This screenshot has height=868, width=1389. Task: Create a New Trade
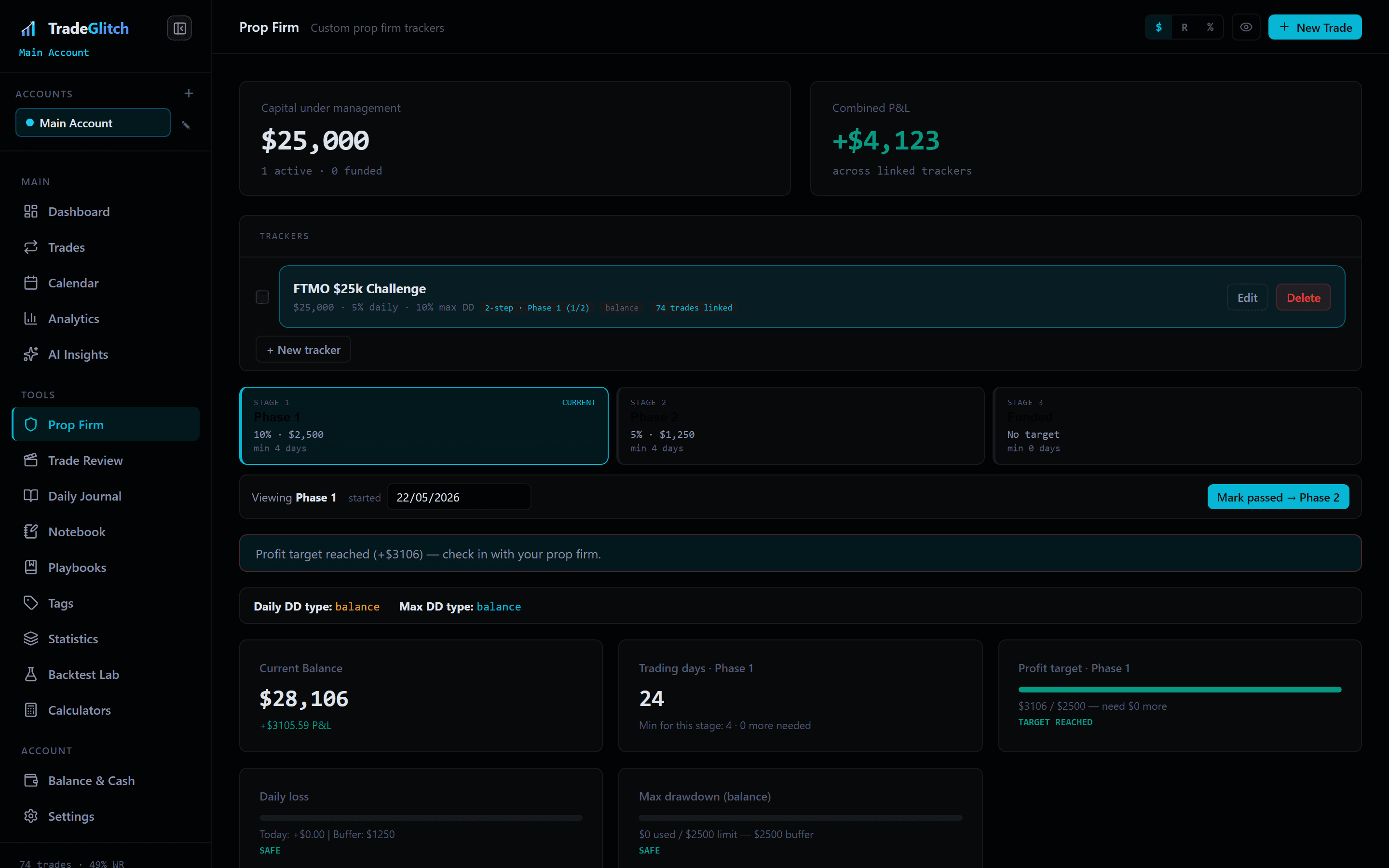pos(1314,27)
